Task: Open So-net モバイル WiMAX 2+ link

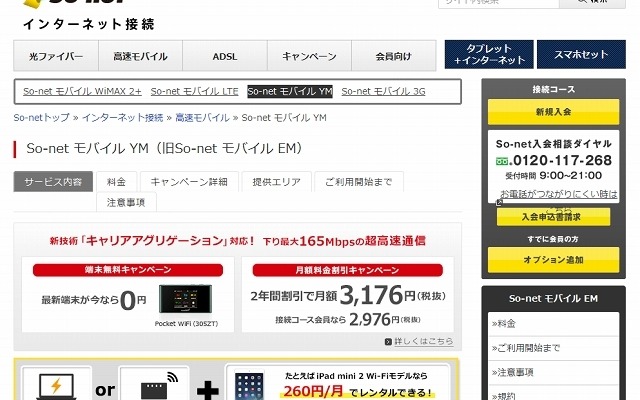Action: pos(82,91)
